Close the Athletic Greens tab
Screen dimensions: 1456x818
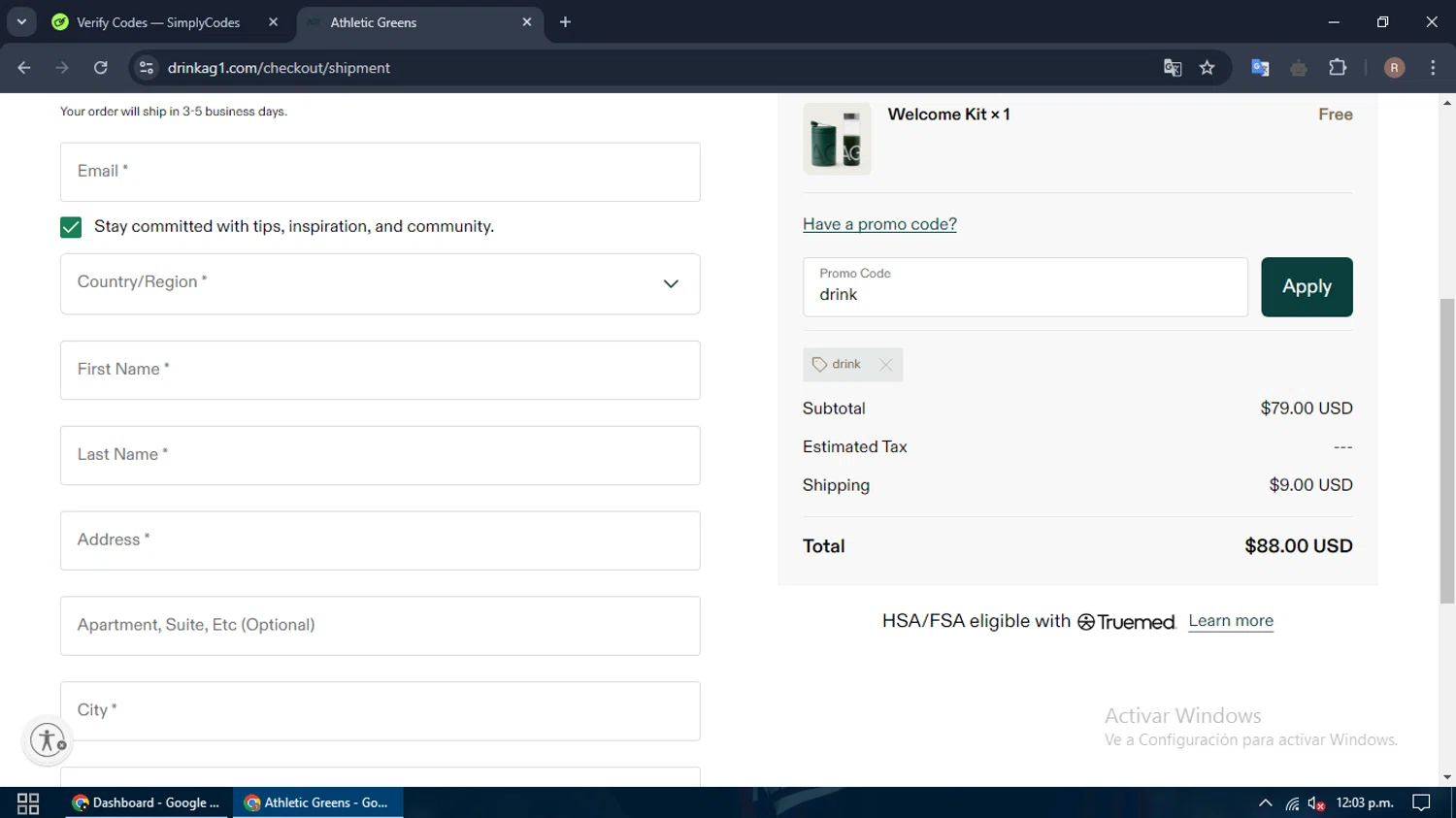point(527,22)
